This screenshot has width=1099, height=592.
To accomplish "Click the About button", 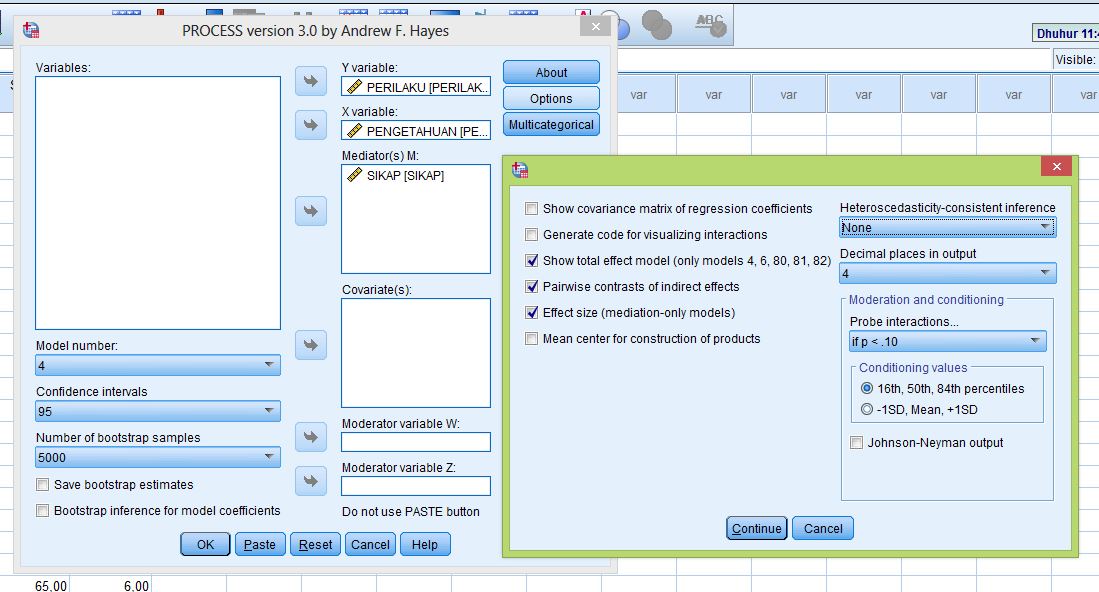I will coord(551,72).
